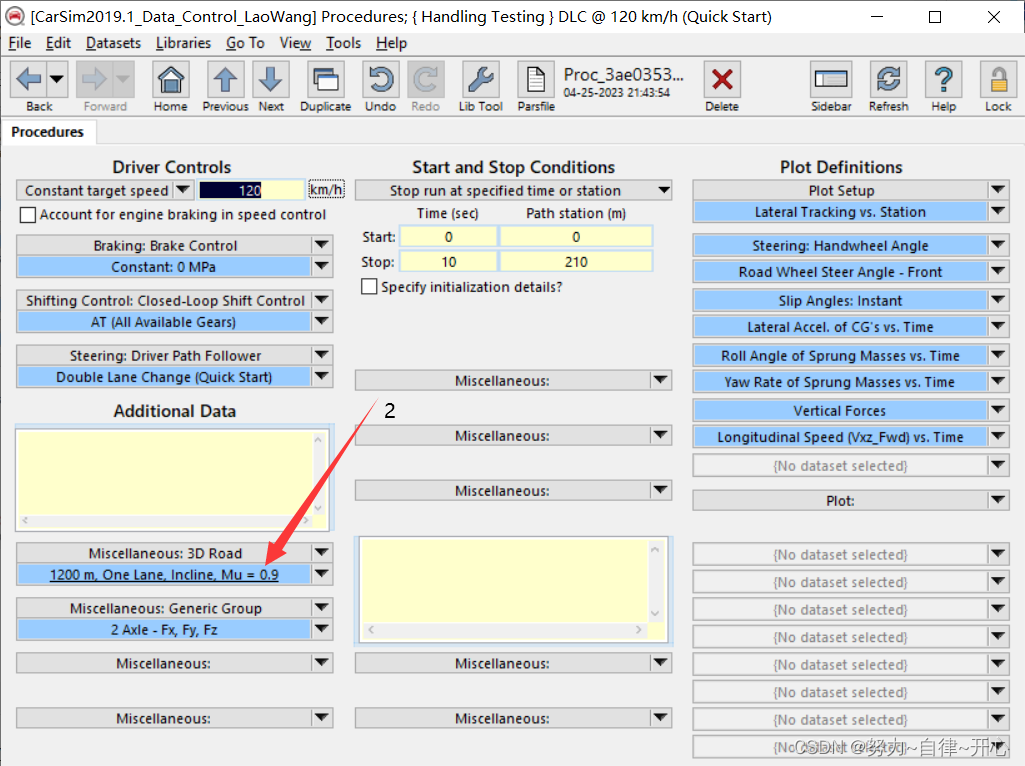The height and width of the screenshot is (766, 1025).
Task: Open the Lib Tool wrench icon
Action: coord(480,80)
